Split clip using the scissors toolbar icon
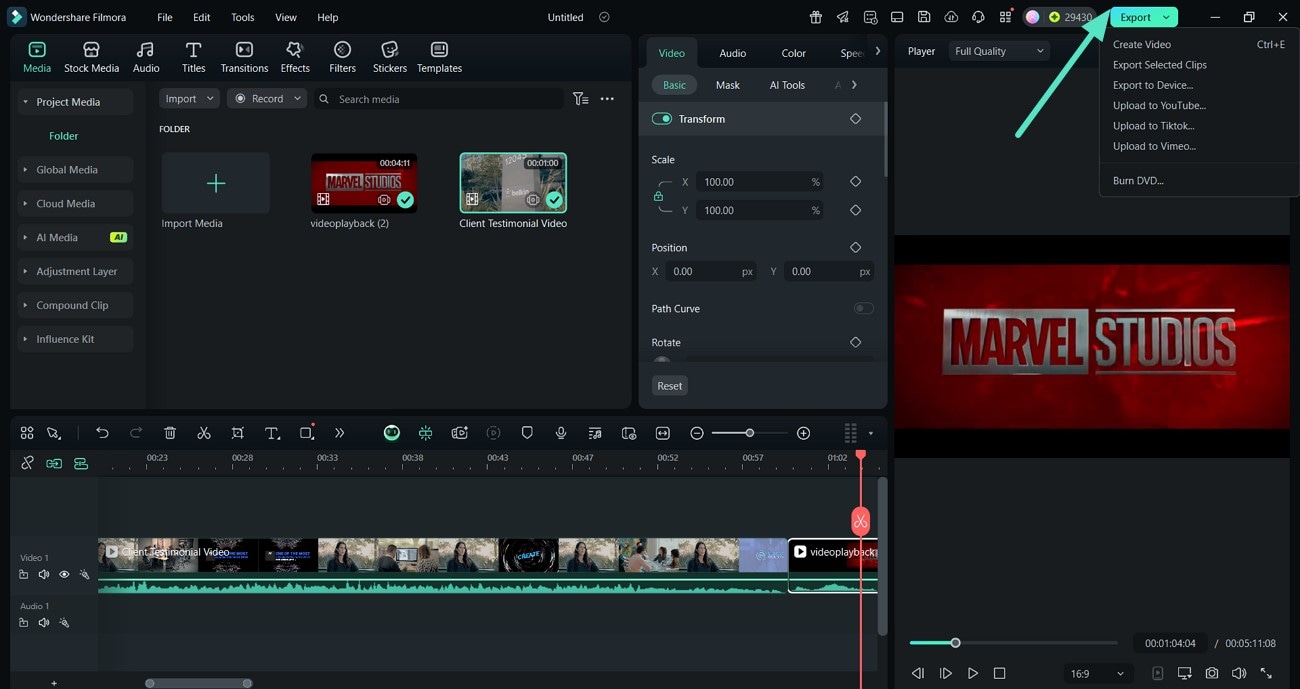The height and width of the screenshot is (689, 1300). pyautogui.click(x=204, y=433)
